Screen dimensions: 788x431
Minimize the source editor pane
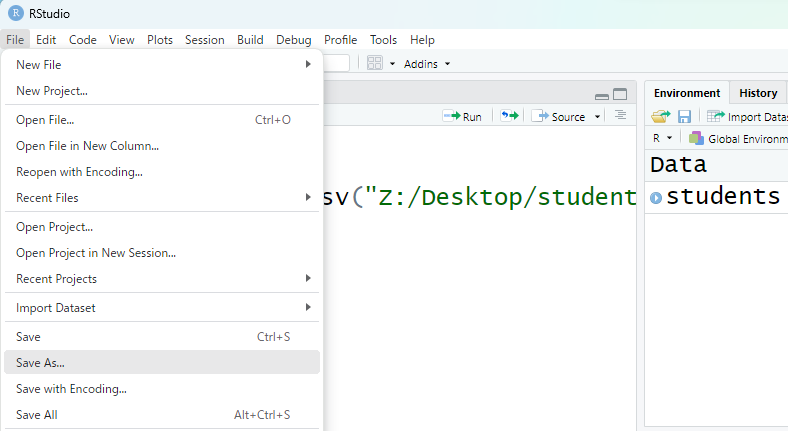pos(601,95)
